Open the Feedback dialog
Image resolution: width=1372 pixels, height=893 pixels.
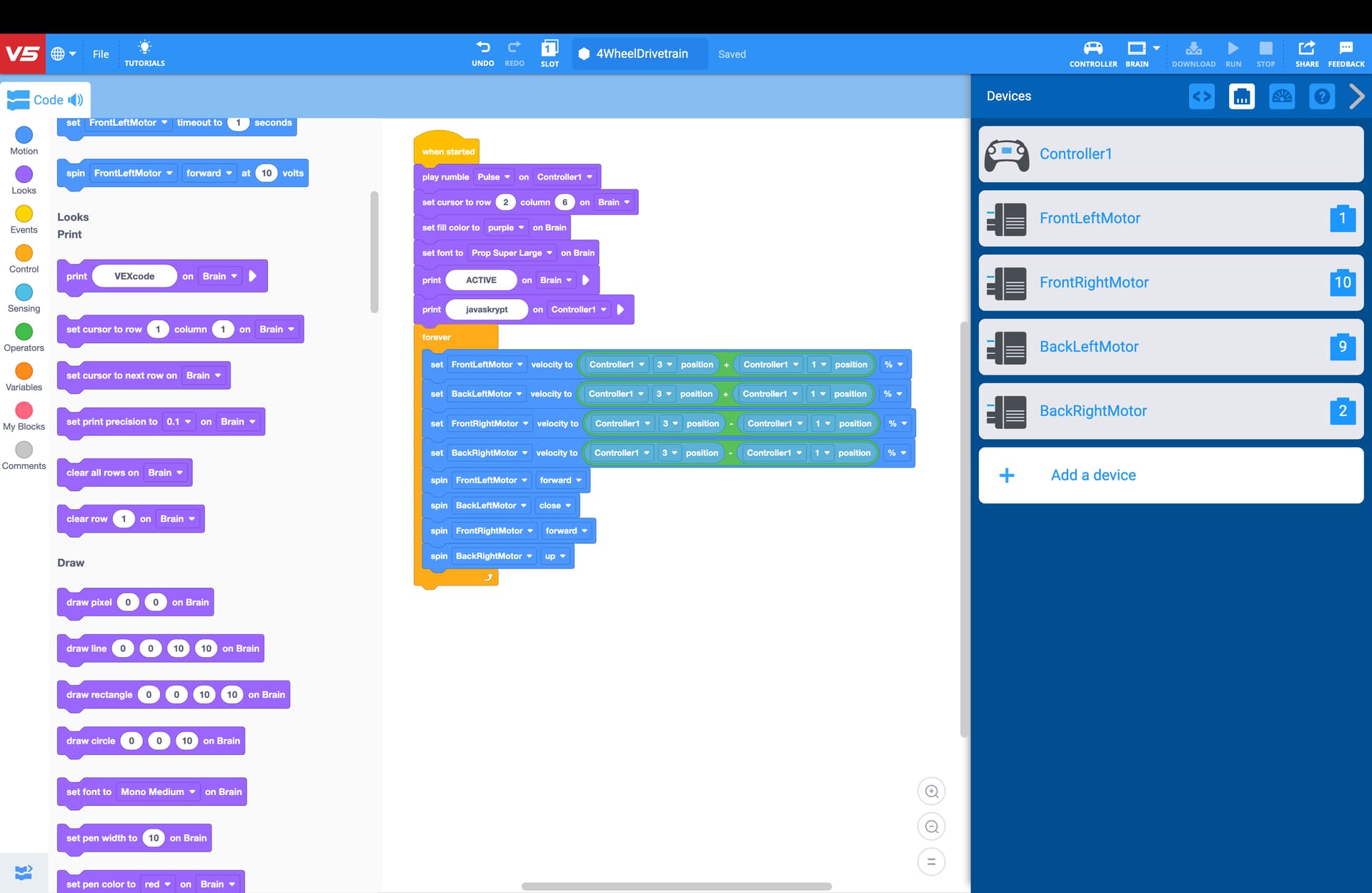[x=1346, y=54]
